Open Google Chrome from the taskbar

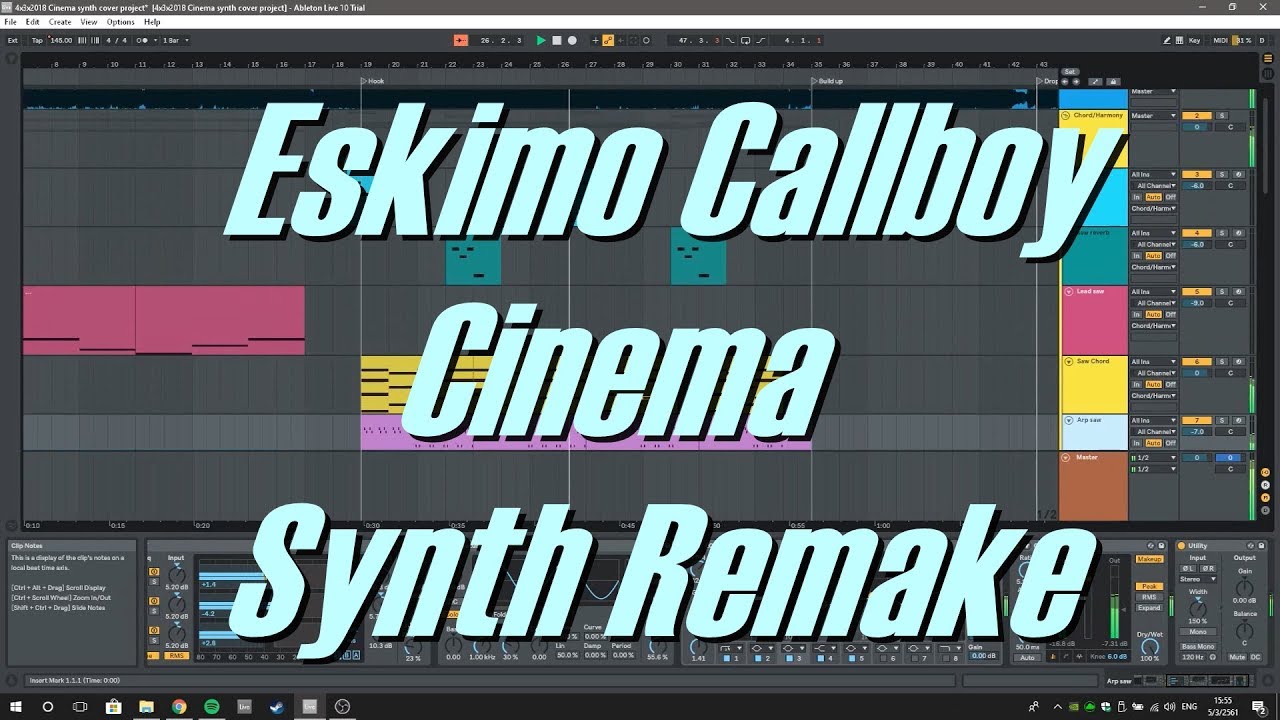coord(179,706)
